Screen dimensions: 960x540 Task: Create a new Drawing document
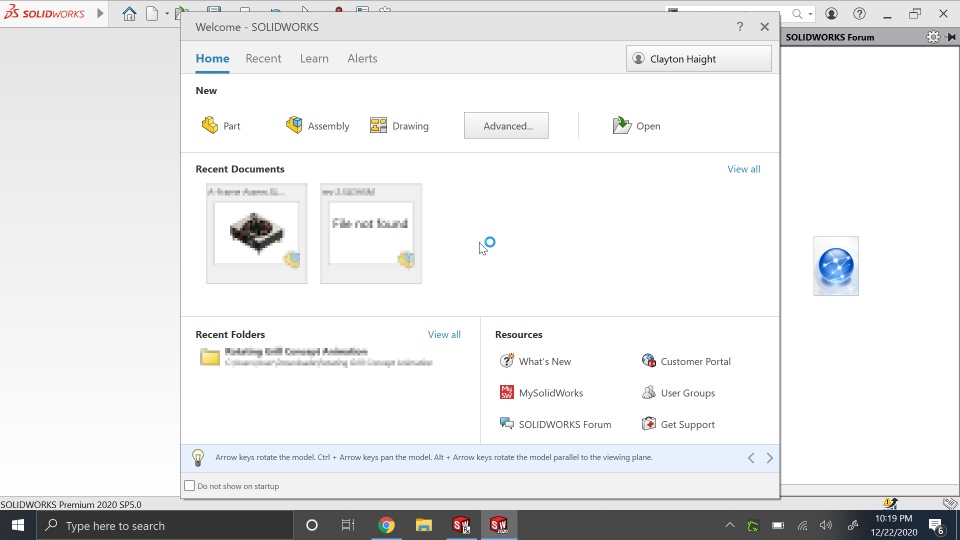(399, 126)
